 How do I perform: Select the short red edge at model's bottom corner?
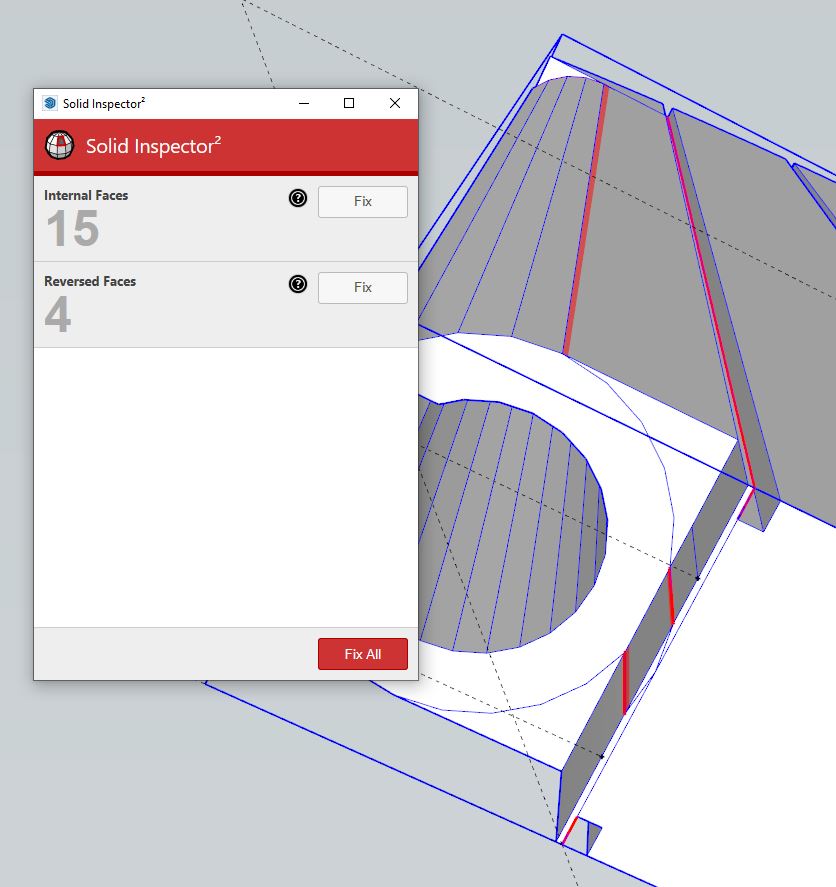coord(570,830)
